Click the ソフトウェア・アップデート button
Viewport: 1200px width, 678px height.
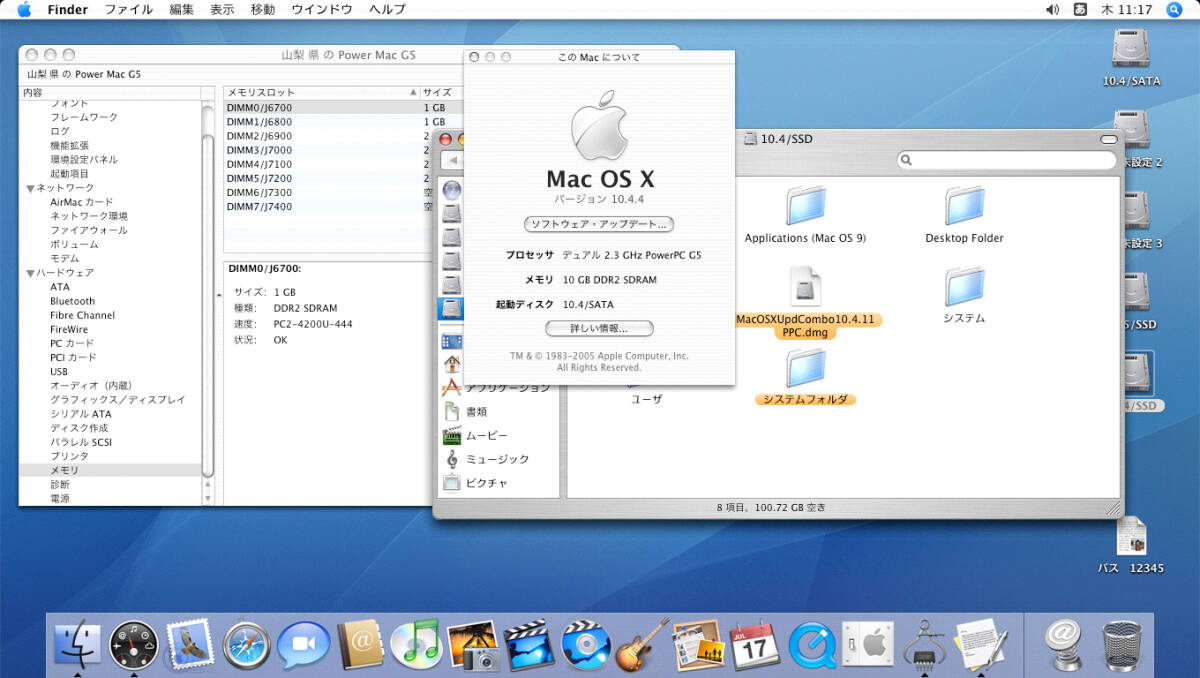600,224
